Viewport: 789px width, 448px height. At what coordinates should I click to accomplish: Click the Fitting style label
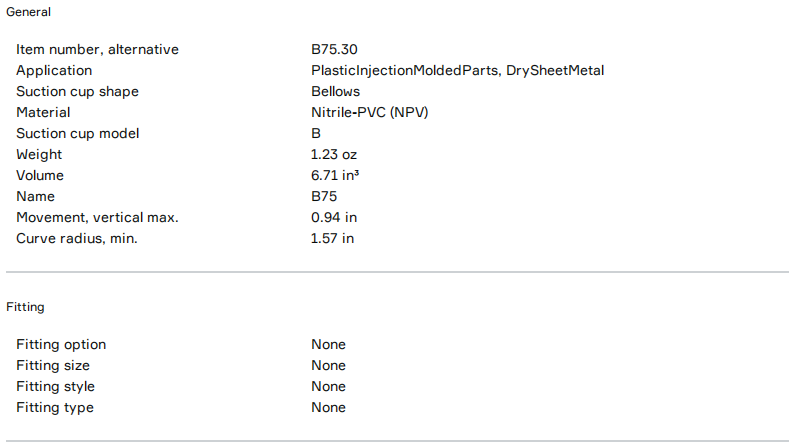pyautogui.click(x=56, y=386)
